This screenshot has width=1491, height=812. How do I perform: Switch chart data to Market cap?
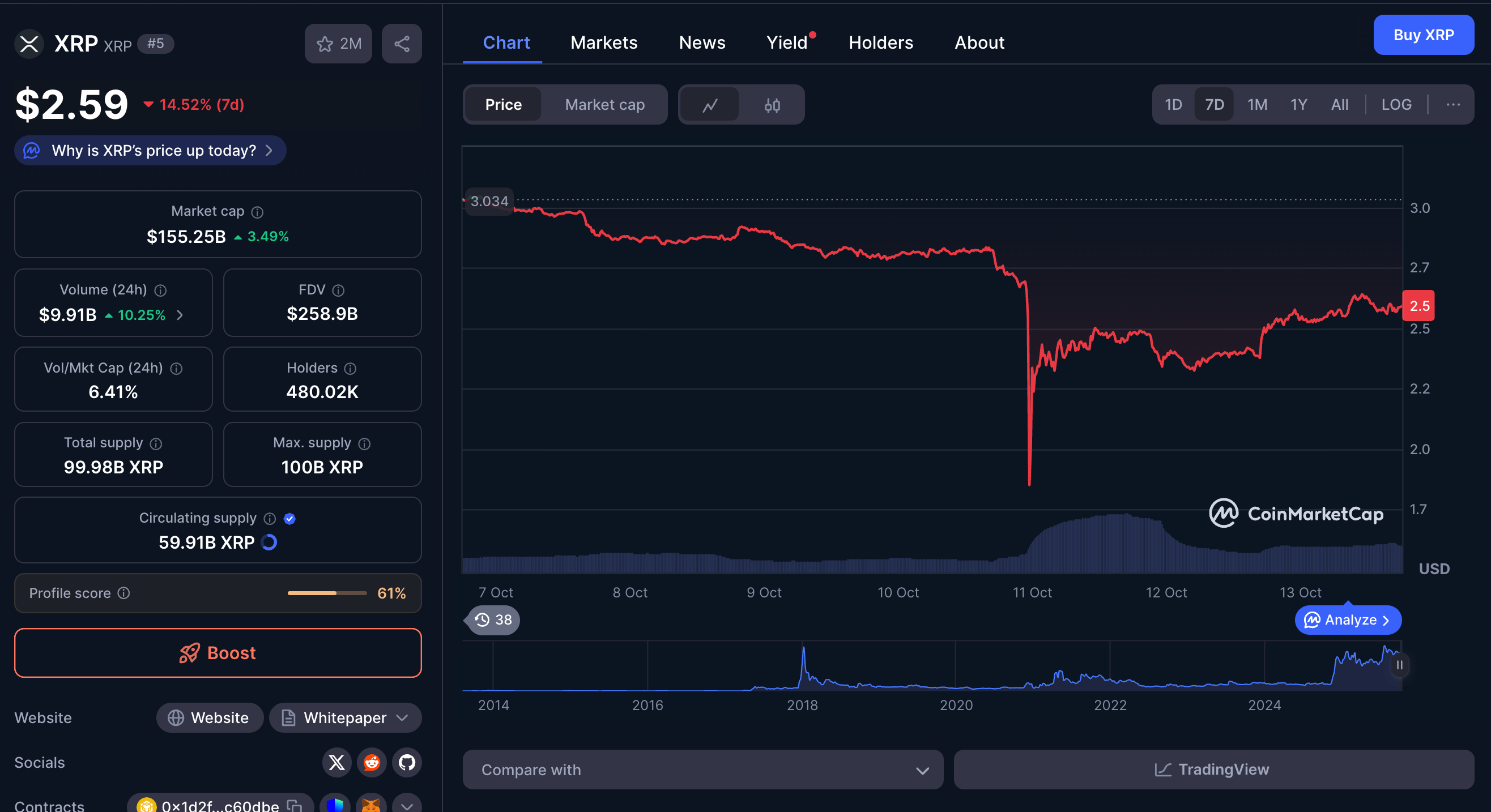tap(604, 105)
